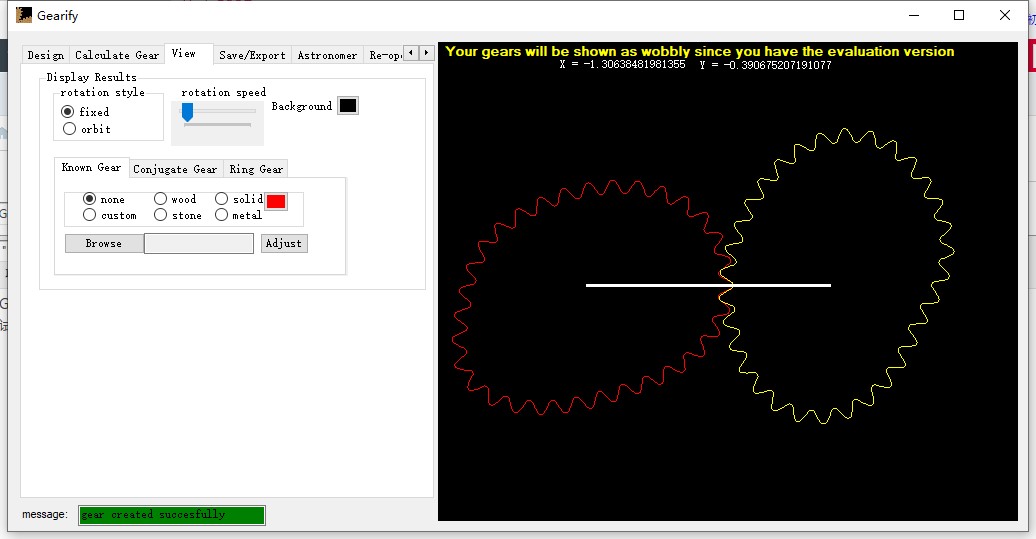Close the Gearify window
The width and height of the screenshot is (1036, 539).
coord(1004,15)
